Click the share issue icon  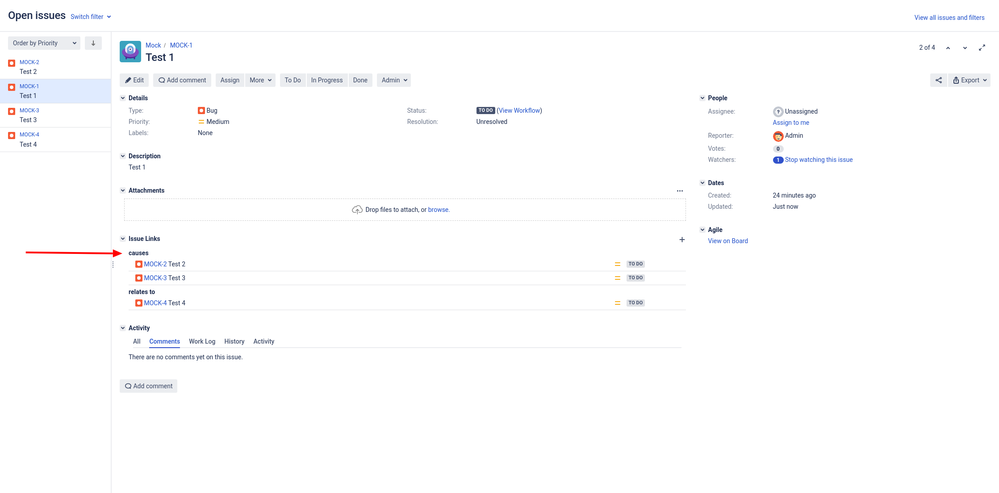938,80
